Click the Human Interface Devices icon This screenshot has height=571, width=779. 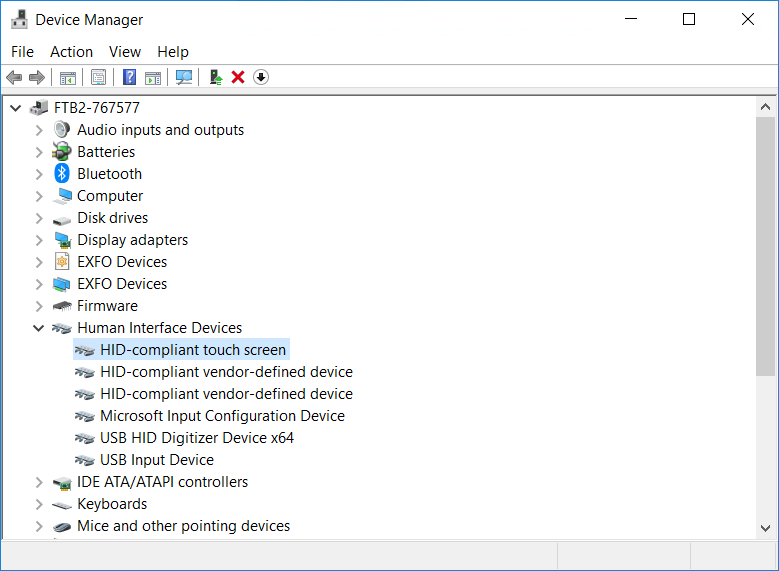(62, 328)
